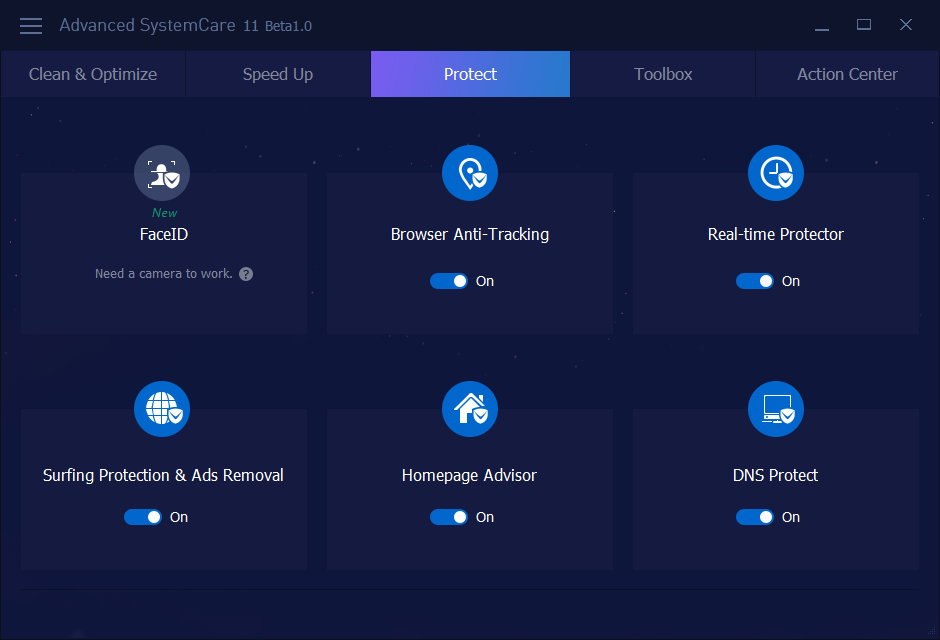Disable the Browser Anti-Tracking toggle
Screen dimensions: 940x640
pyautogui.click(x=449, y=281)
